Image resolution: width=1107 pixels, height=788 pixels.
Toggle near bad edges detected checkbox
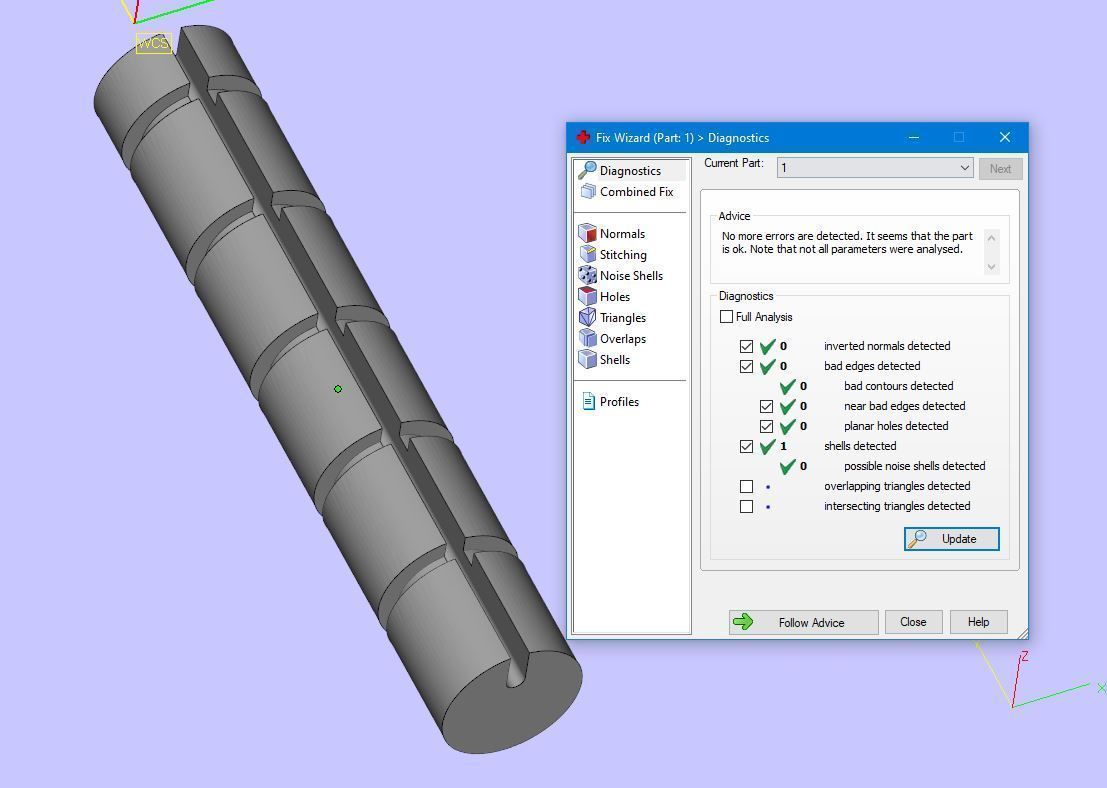(x=766, y=406)
